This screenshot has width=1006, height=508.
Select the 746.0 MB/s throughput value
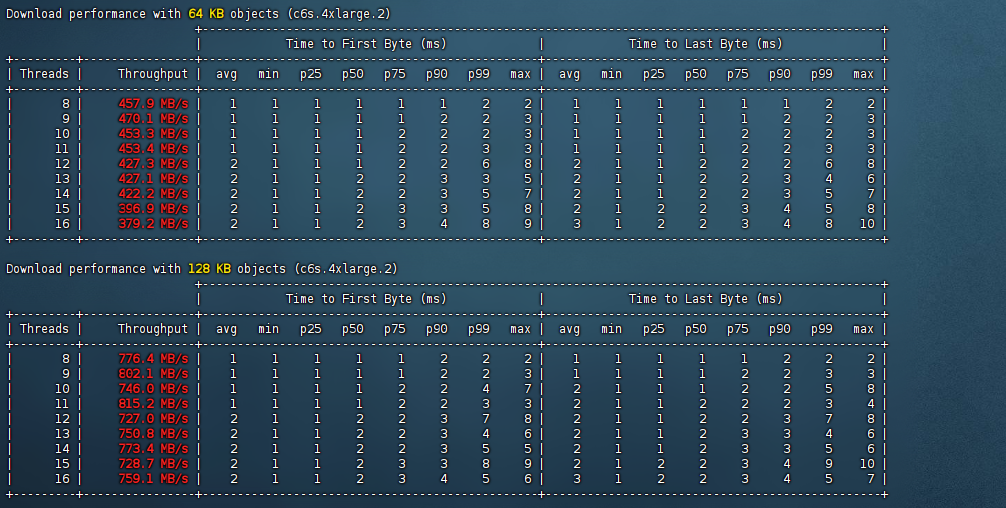click(153, 389)
